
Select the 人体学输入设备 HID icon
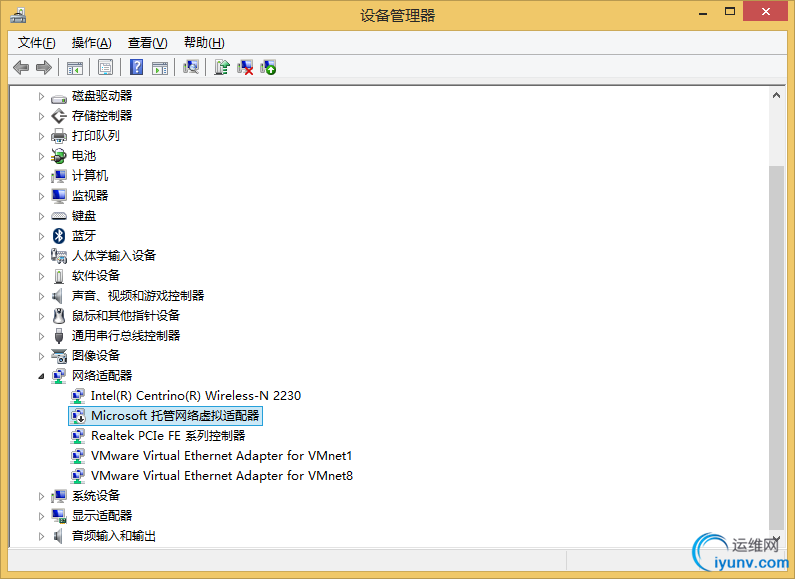pos(59,256)
